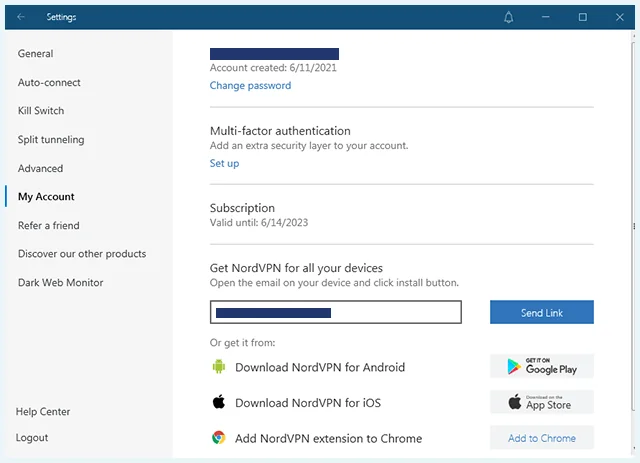640x463 pixels.
Task: Open the App Store download badge
Action: pos(542,402)
